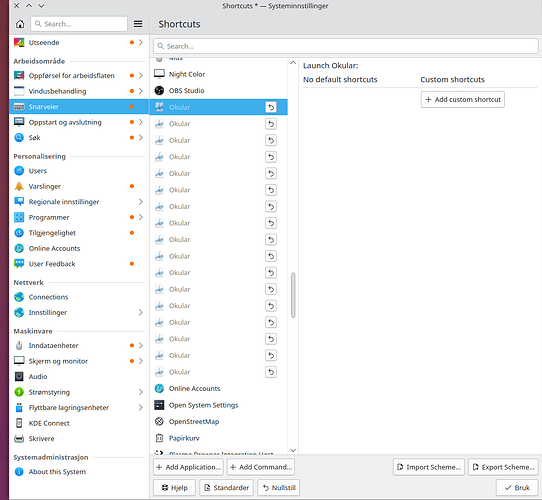Select the highlighted Okular list entry
The image size is (542, 500).
pyautogui.click(x=218, y=107)
